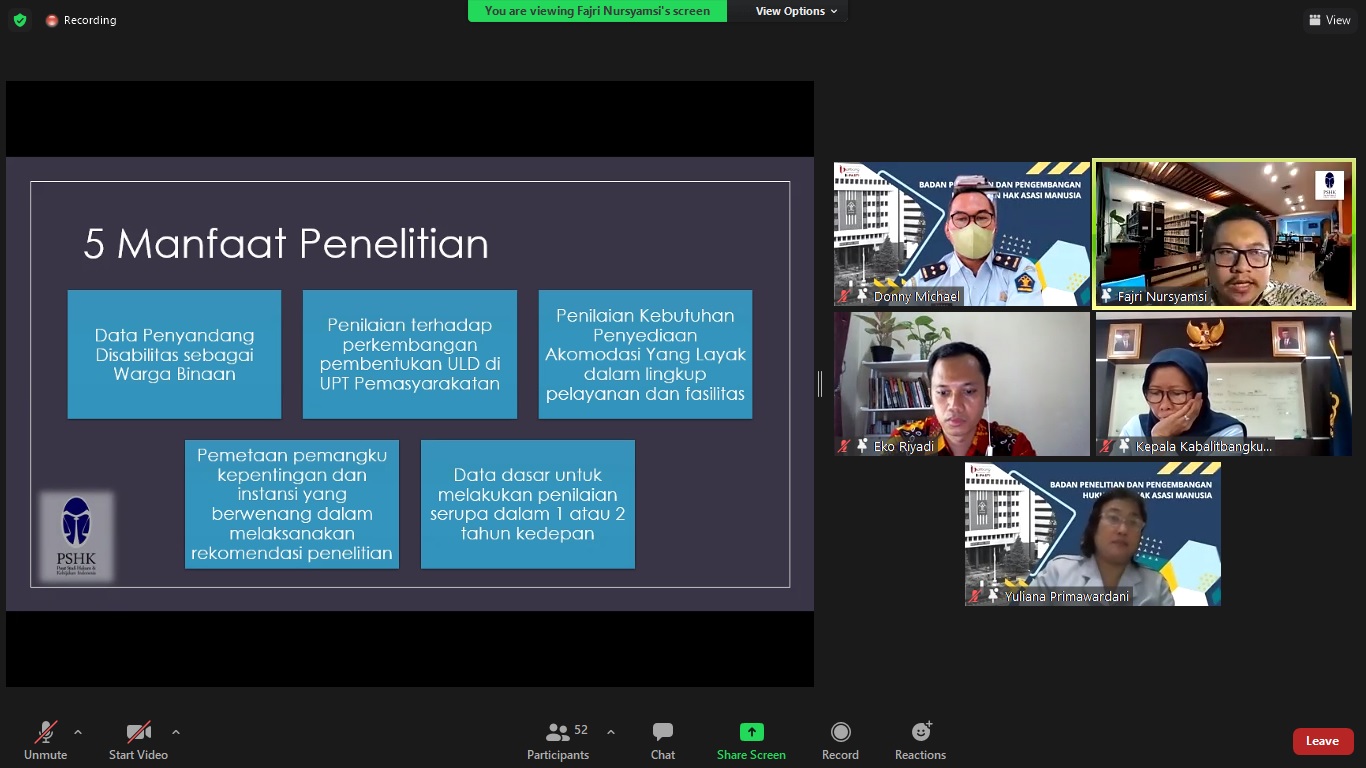Click the red Leave button

click(1322, 741)
